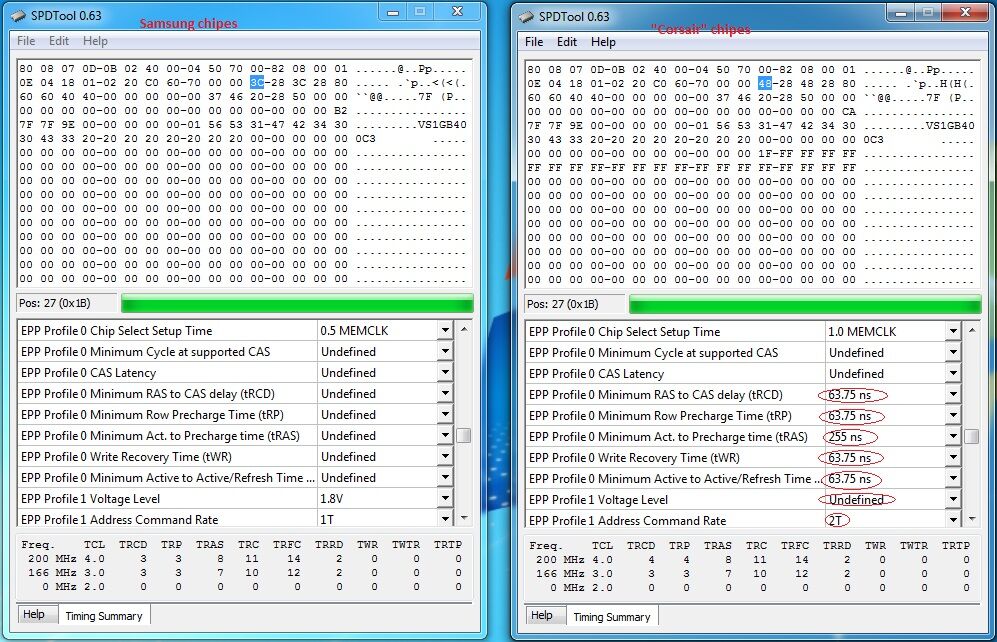Click 1.8V voltage value in left window
997x642 pixels.
(331, 499)
